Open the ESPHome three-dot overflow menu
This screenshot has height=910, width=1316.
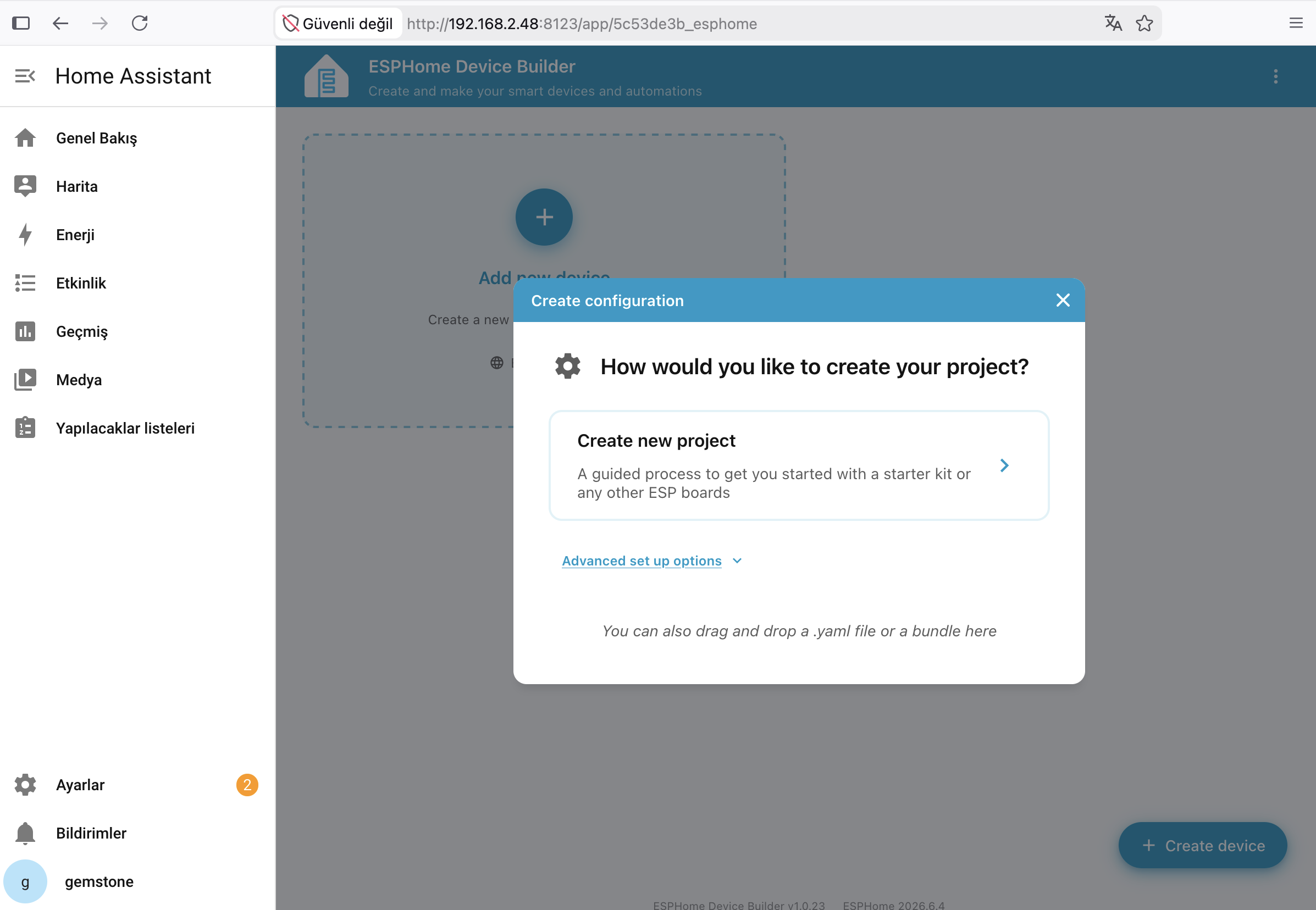[1276, 76]
